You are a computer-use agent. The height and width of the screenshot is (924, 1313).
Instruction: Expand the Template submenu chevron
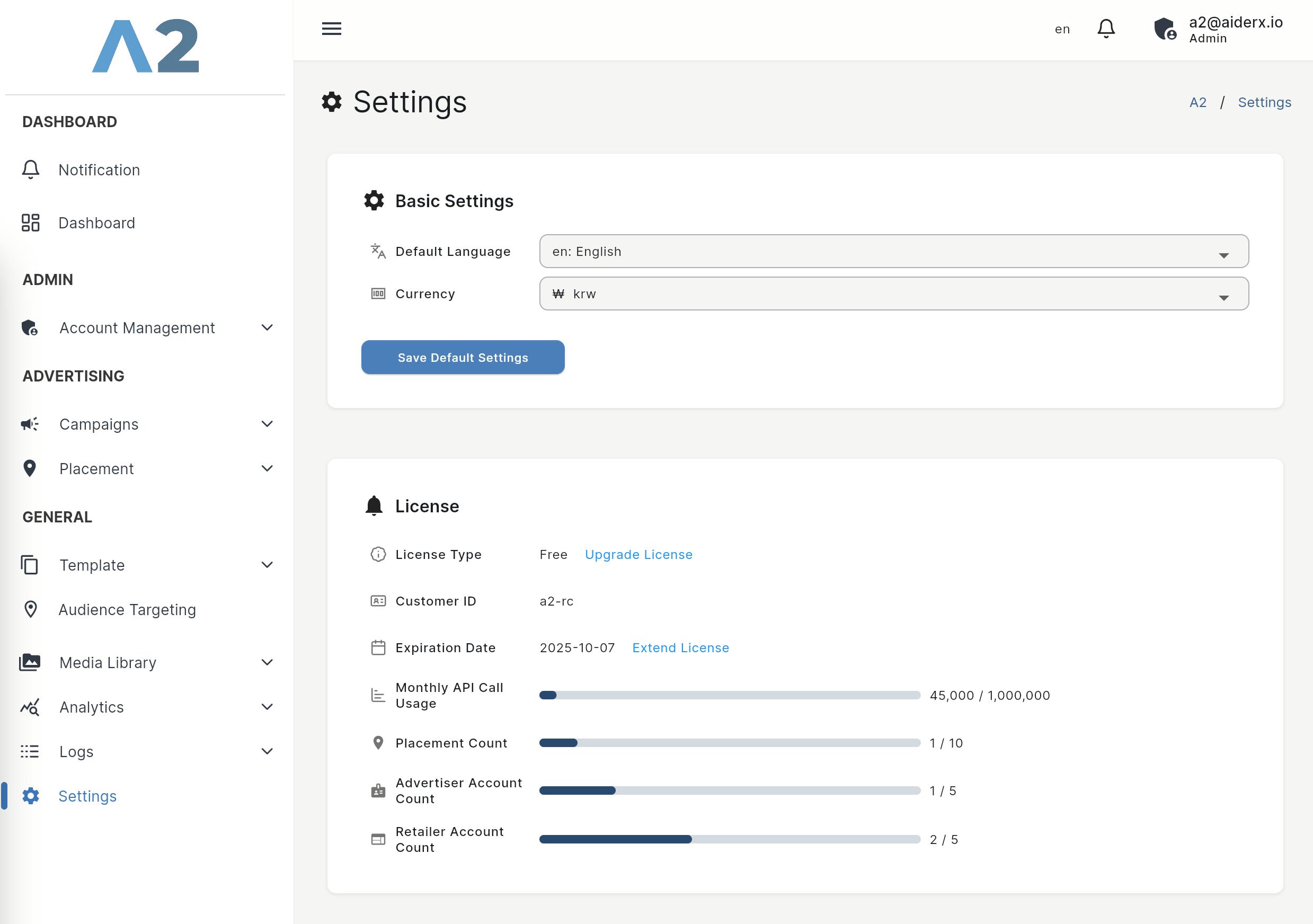tap(267, 565)
